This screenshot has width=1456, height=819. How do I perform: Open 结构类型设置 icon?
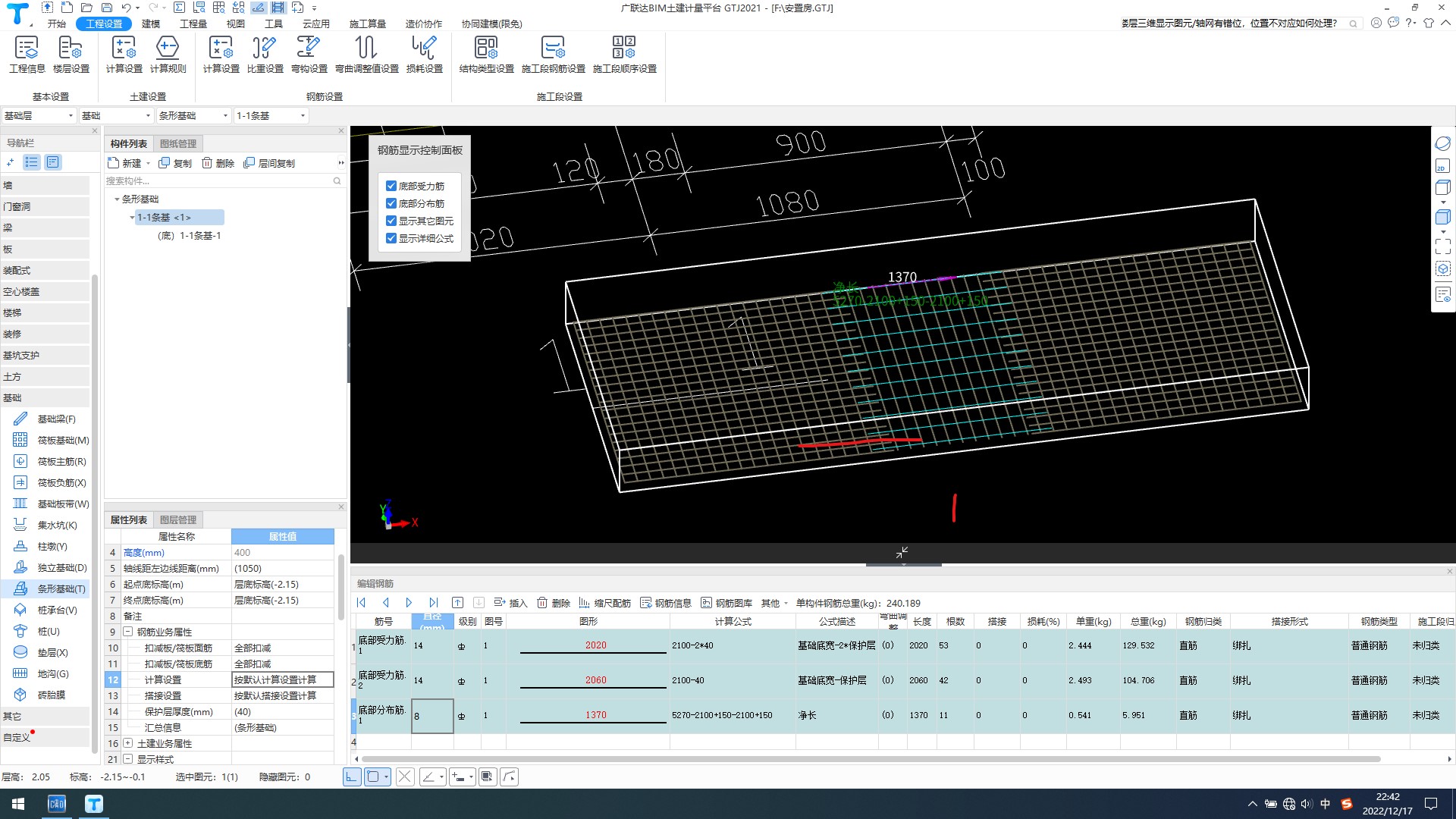(x=486, y=55)
